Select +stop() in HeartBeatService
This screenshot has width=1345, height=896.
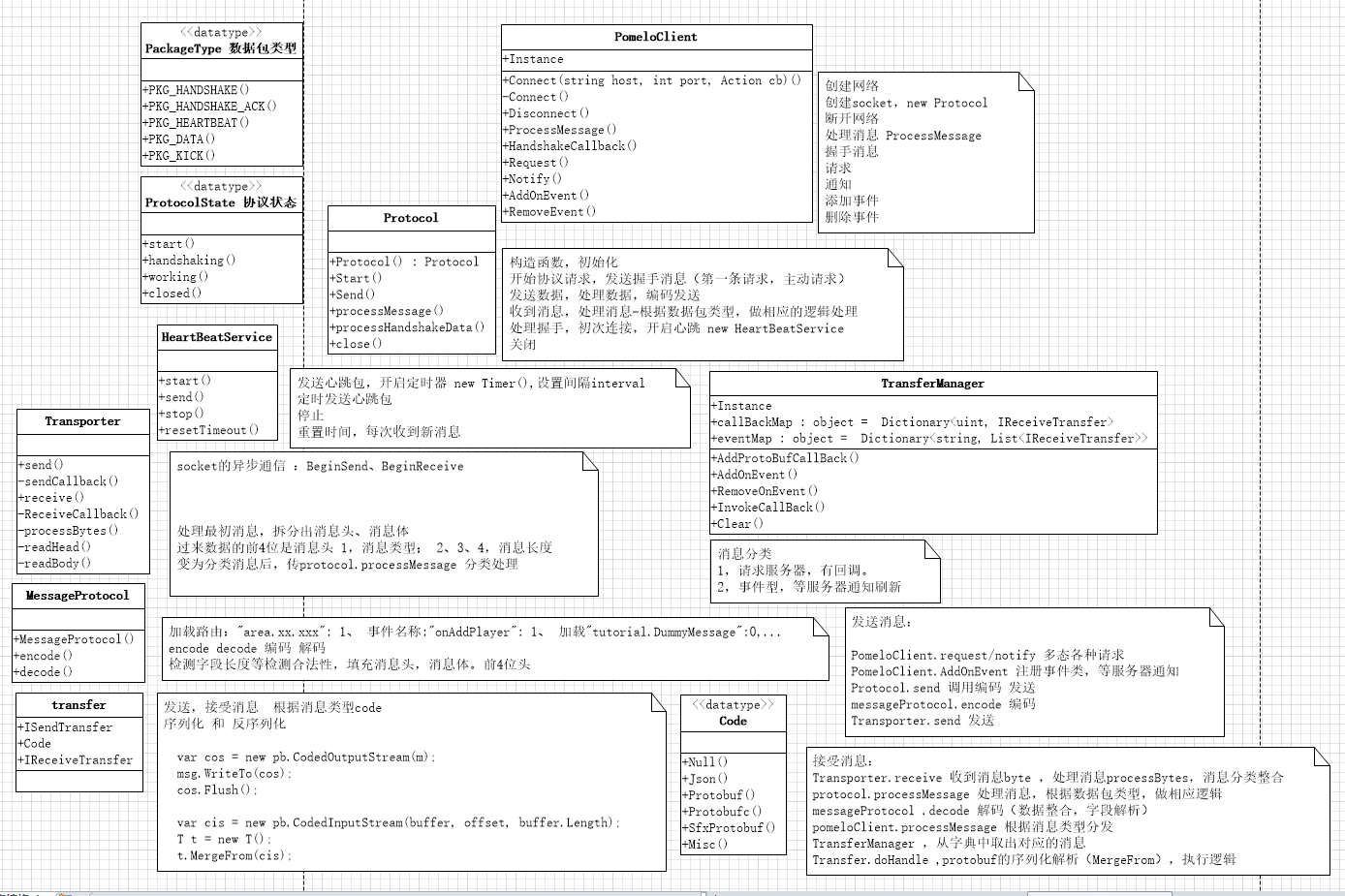click(x=182, y=414)
